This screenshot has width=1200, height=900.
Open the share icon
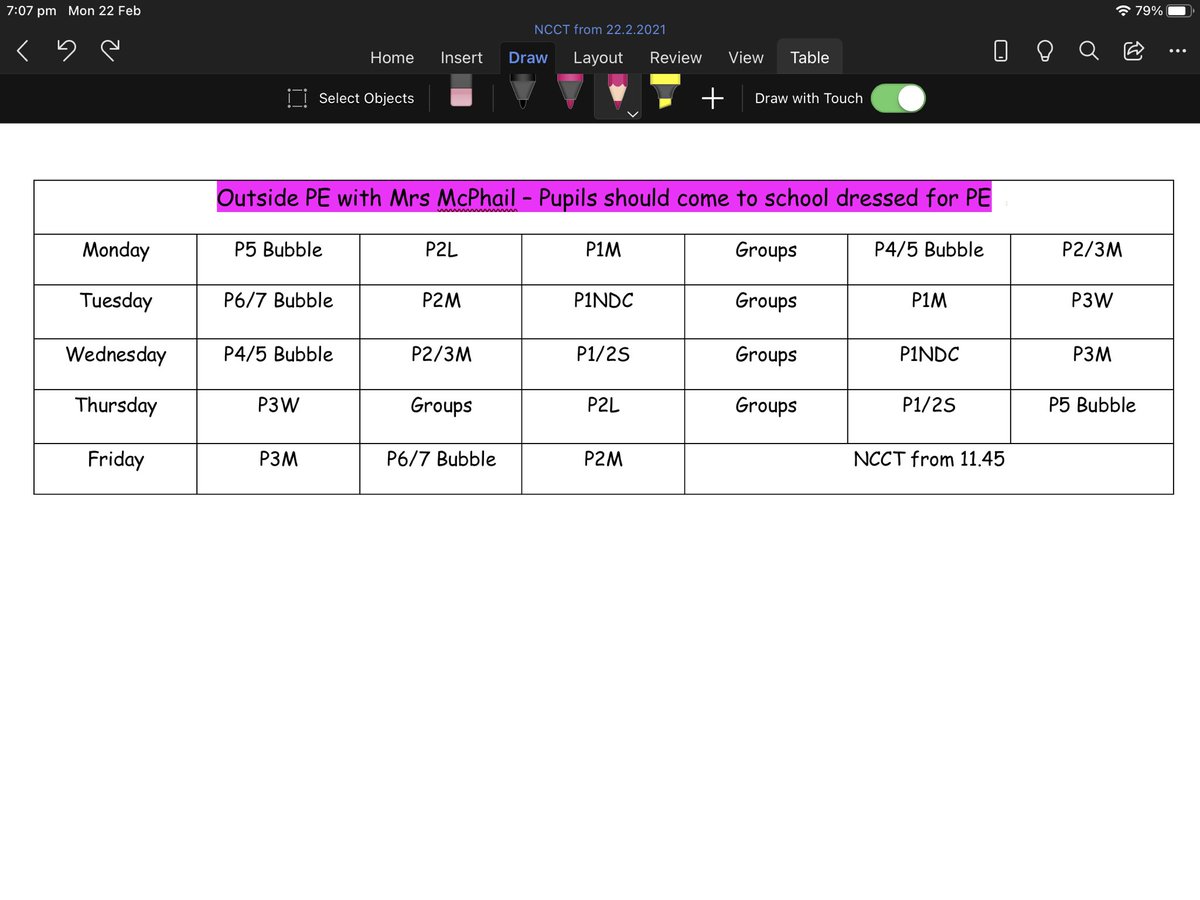pyautogui.click(x=1134, y=51)
